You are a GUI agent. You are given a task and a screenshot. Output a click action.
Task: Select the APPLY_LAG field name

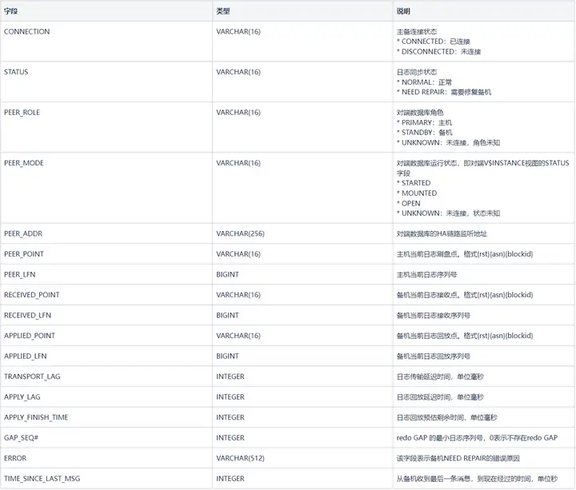pyautogui.click(x=22, y=397)
